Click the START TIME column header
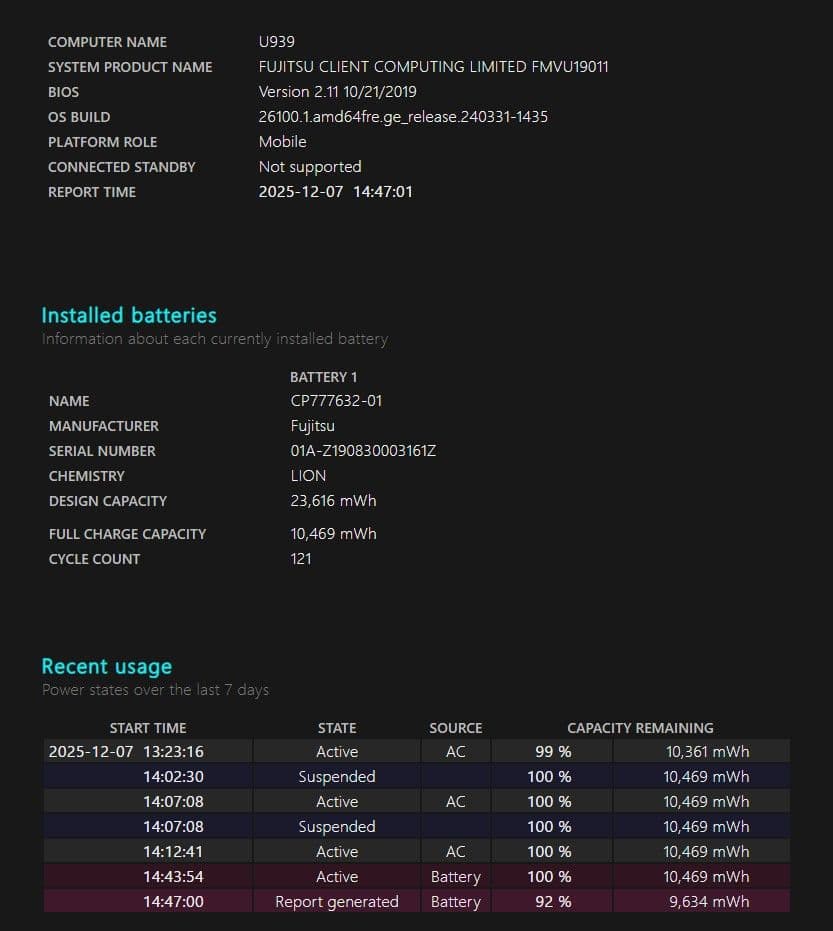833x931 pixels. click(x=148, y=728)
